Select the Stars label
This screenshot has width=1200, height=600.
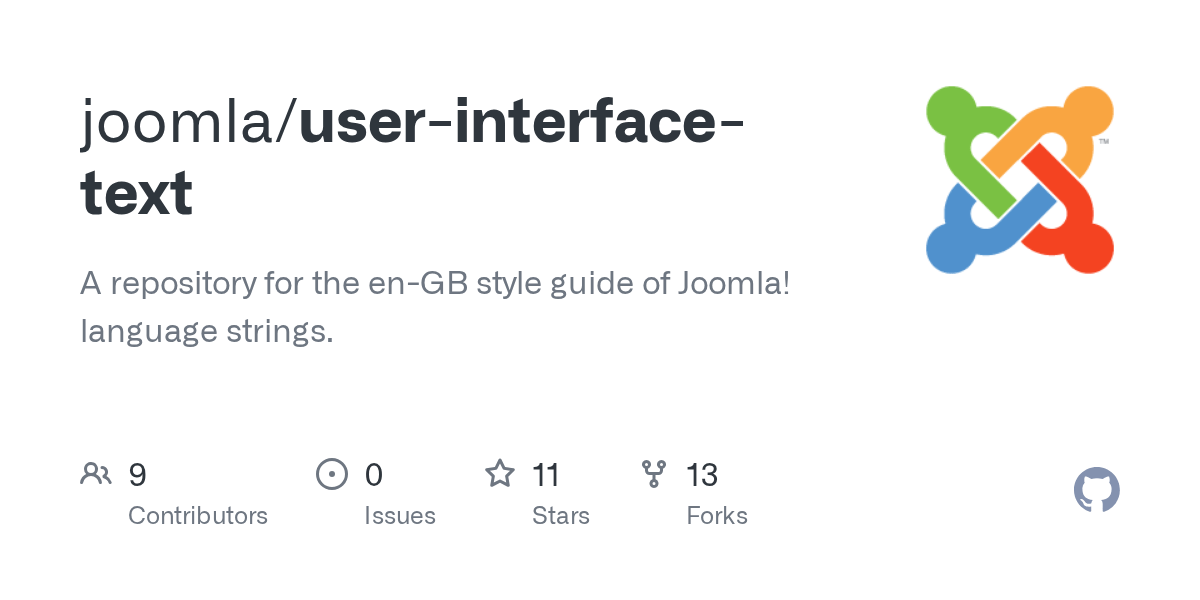561,516
